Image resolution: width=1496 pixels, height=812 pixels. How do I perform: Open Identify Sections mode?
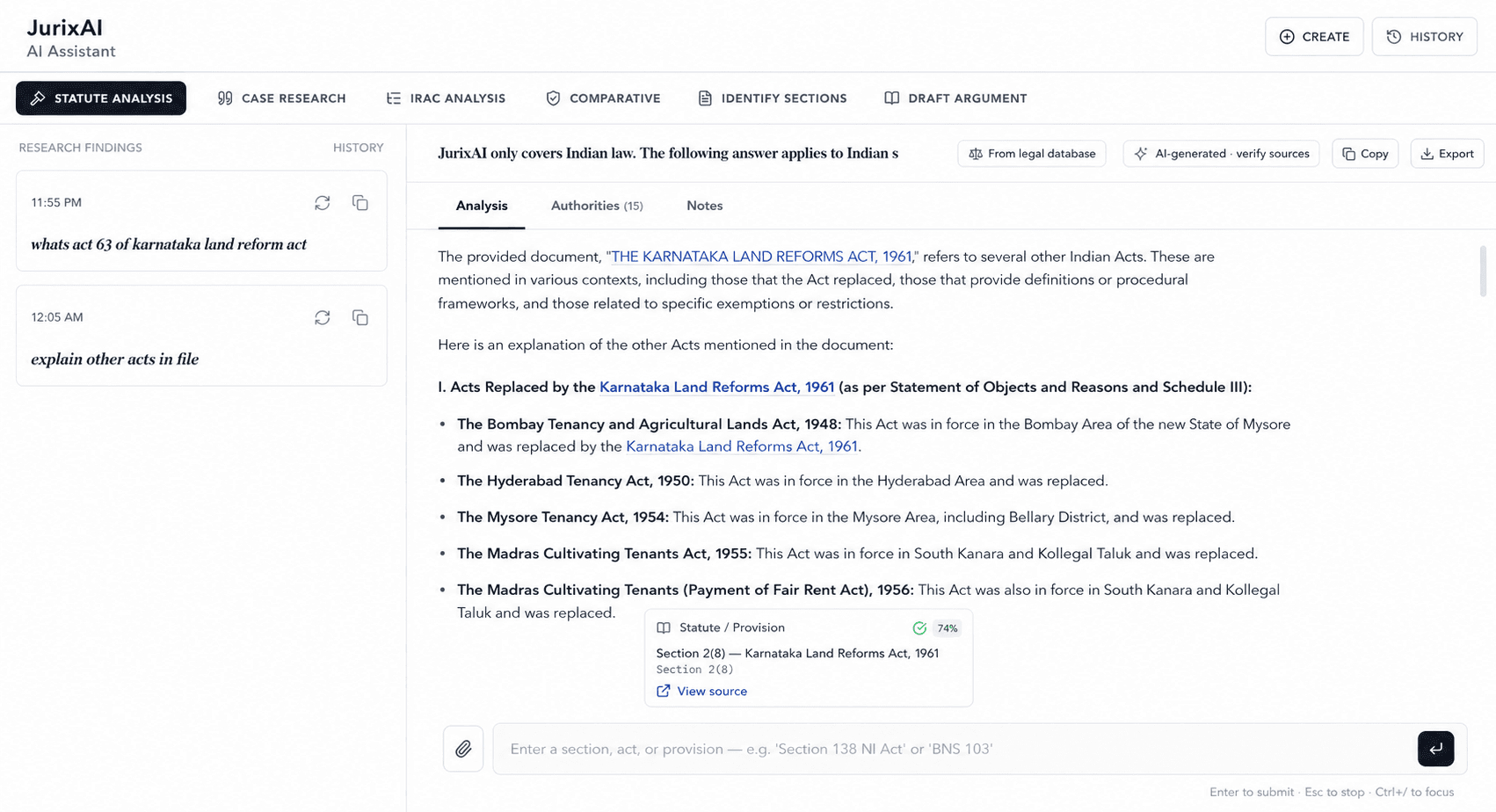(773, 98)
